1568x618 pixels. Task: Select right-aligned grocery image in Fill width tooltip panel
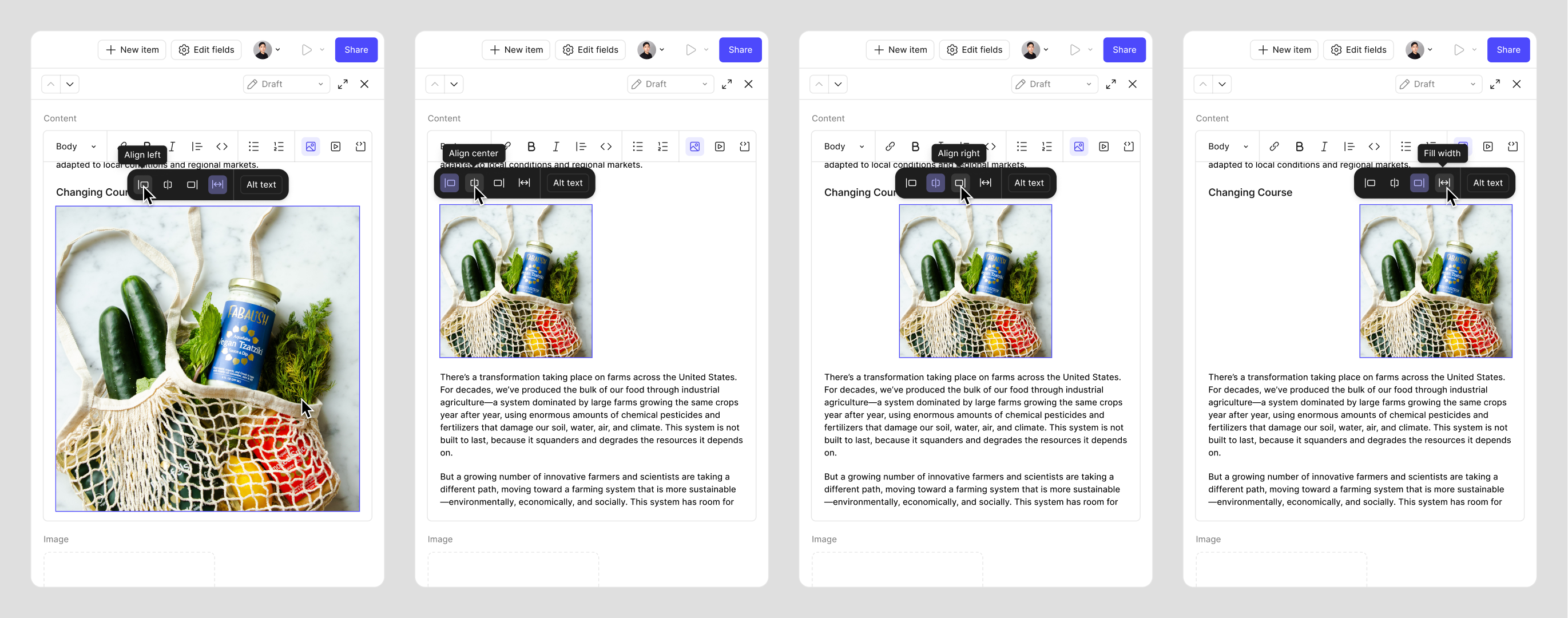(x=1436, y=282)
